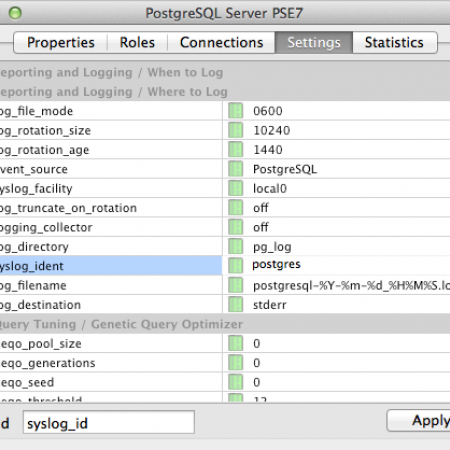Click the green icon beside geqo_seed value
The width and height of the screenshot is (450, 450).
236,382
